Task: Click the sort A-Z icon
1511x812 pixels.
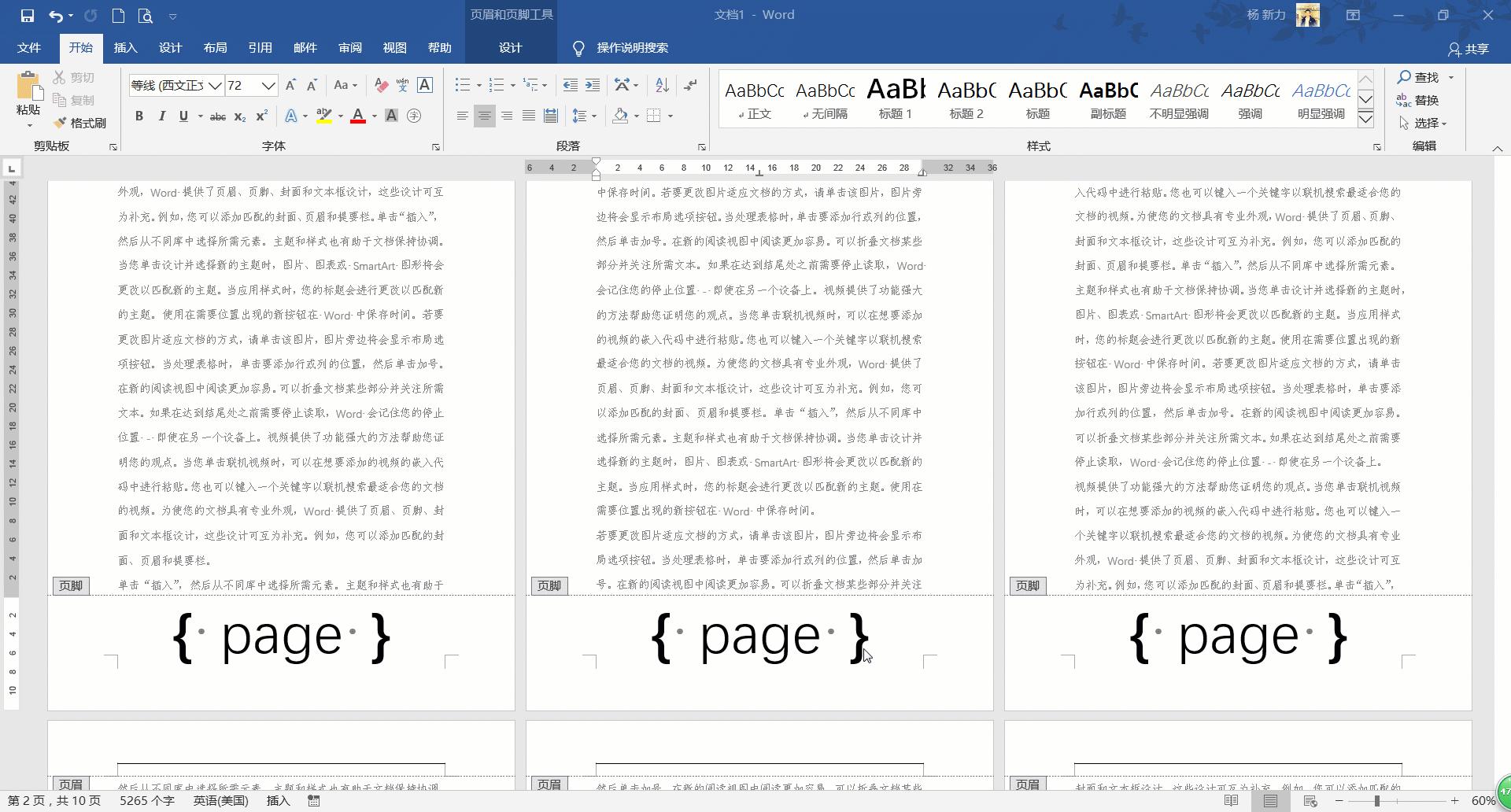Action: pyautogui.click(x=662, y=85)
